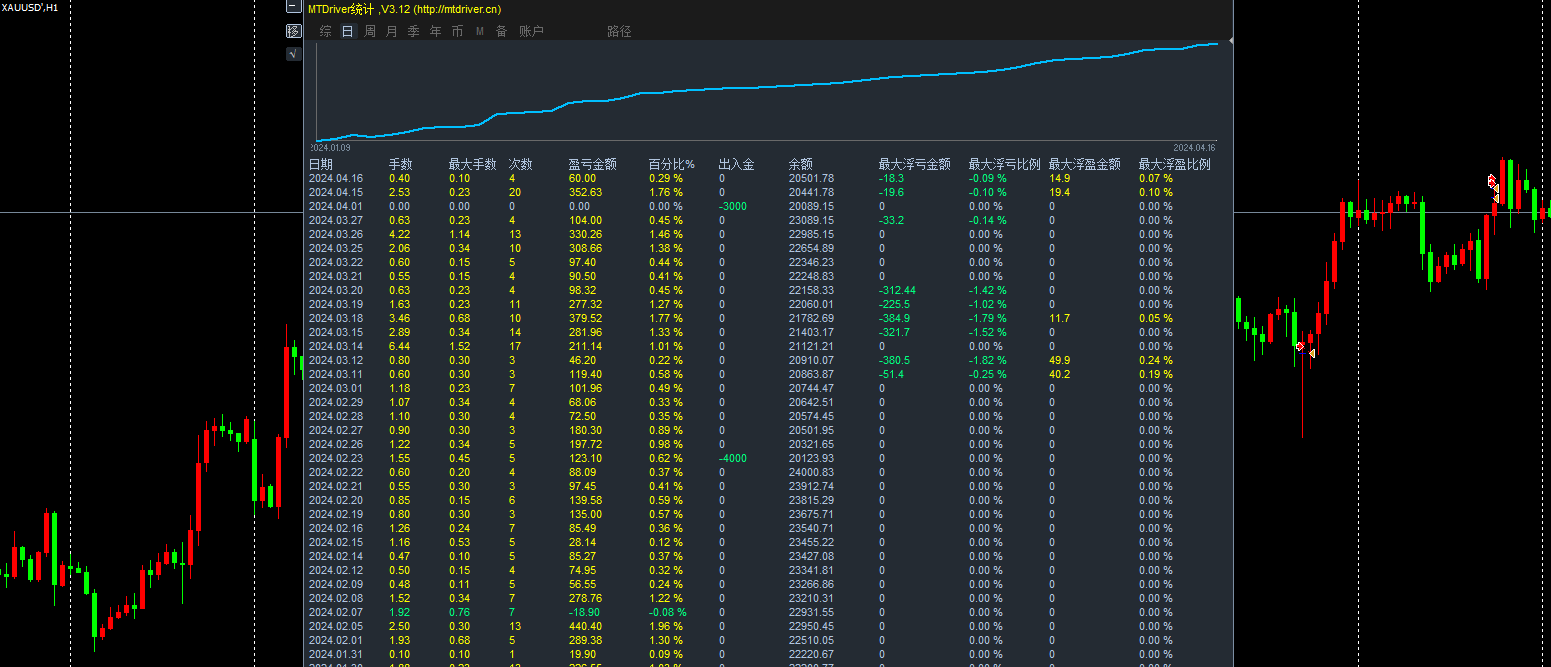The height and width of the screenshot is (667, 1551).
Task: Click the 379.52 profit value
Action: pyautogui.click(x=585, y=318)
